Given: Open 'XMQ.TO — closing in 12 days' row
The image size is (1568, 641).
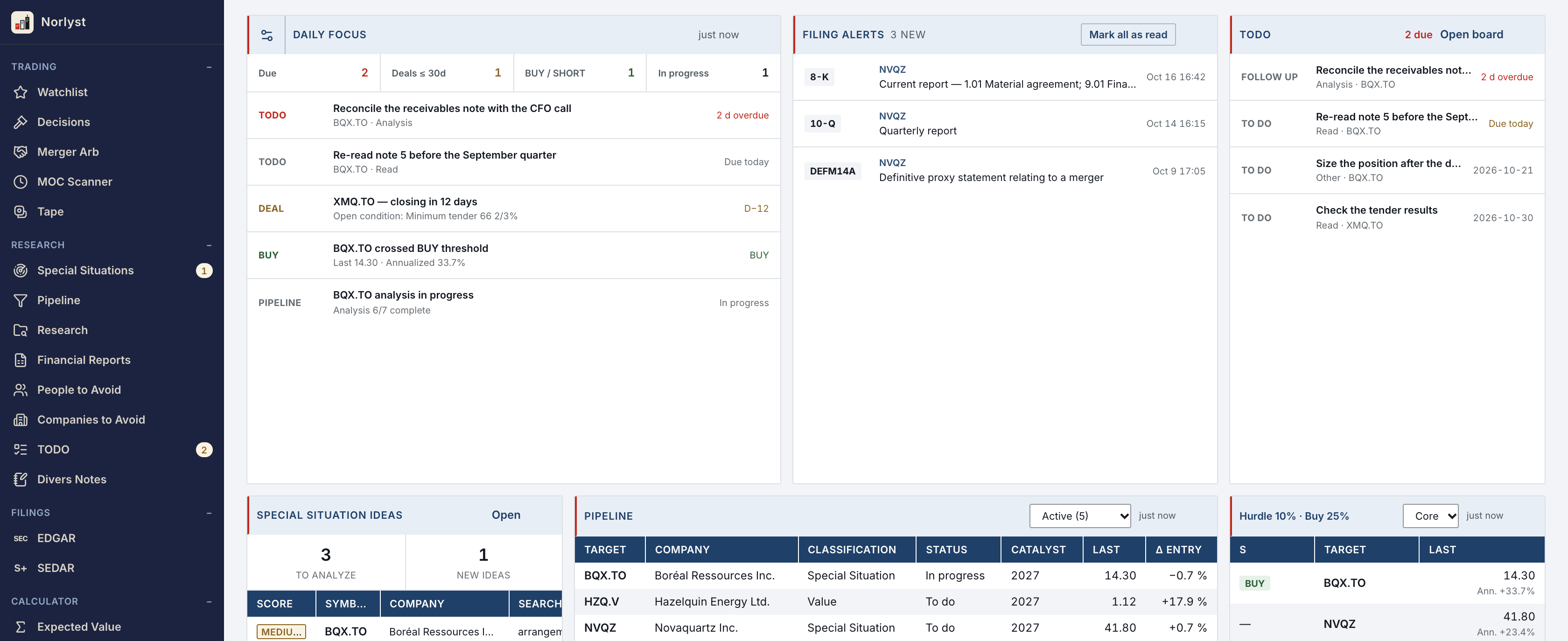Looking at the screenshot, I should tap(514, 209).
